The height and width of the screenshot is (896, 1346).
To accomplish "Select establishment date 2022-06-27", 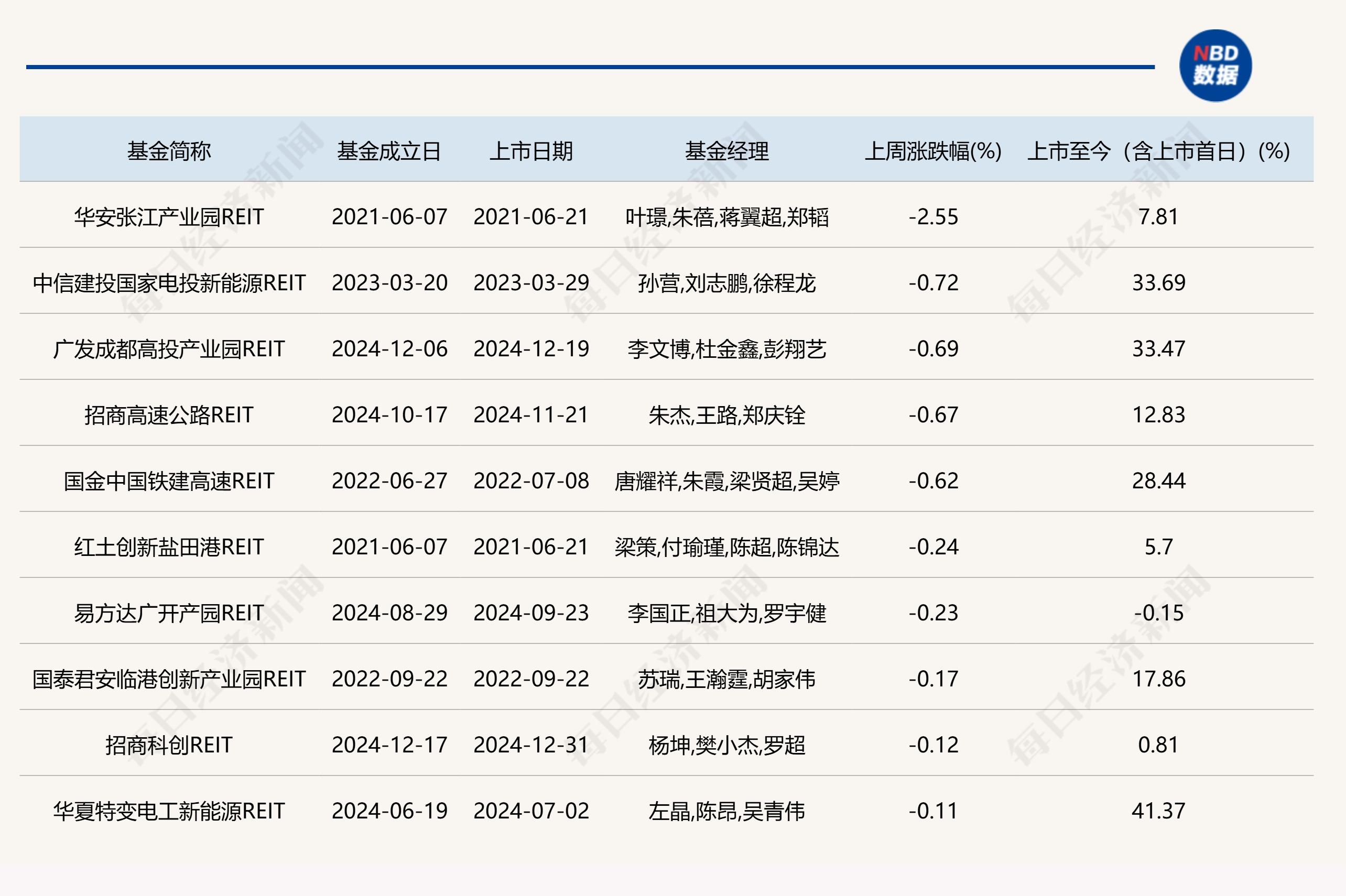I will tap(389, 481).
